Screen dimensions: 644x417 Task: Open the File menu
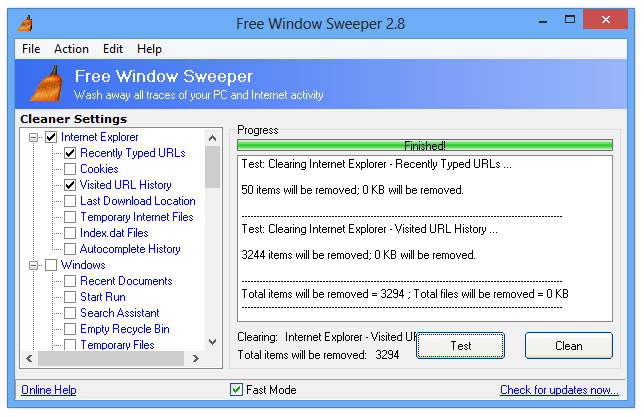31,49
